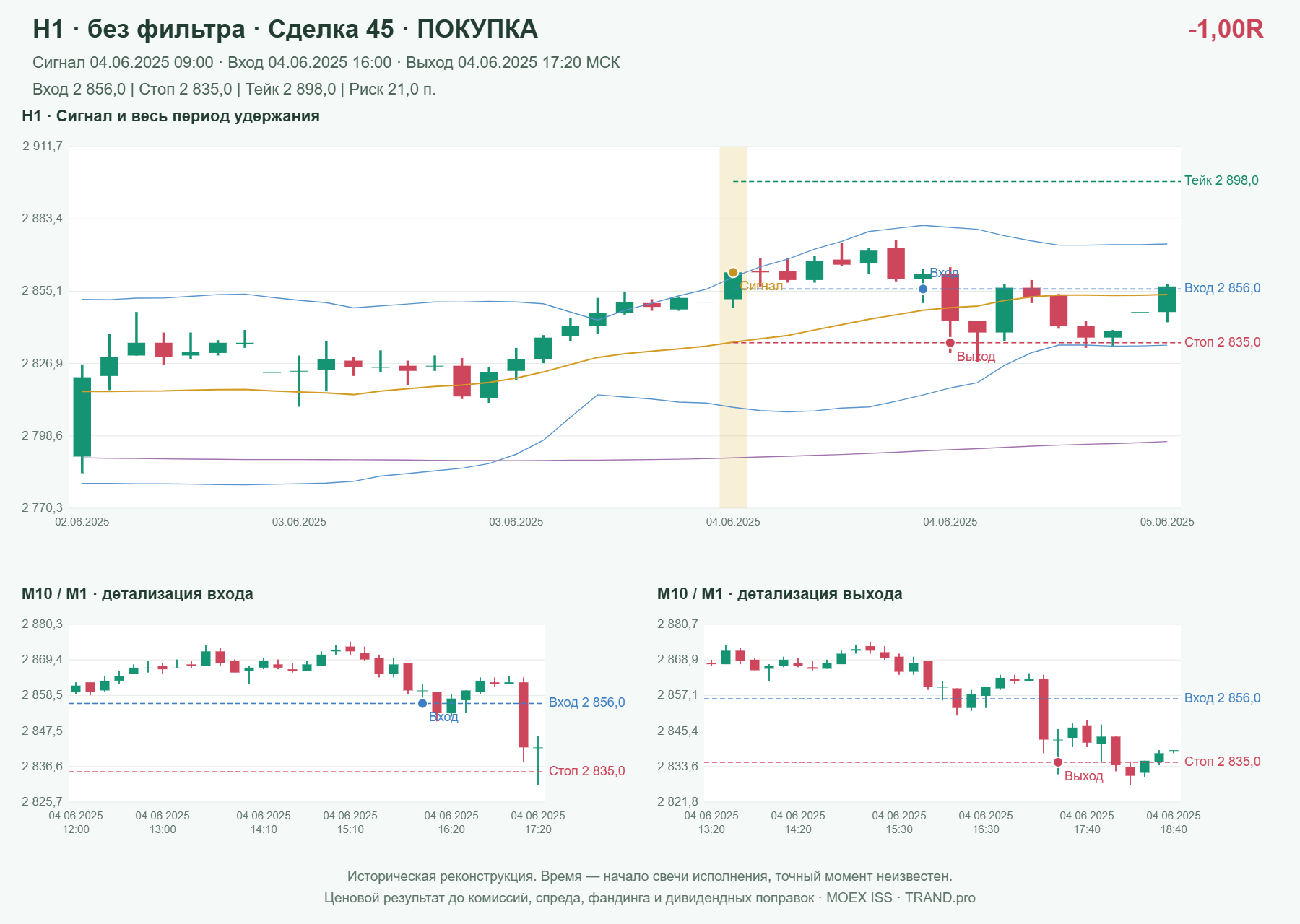Image resolution: width=1300 pixels, height=924 pixels.
Task: Click 'Стоп 2 835,0' label in exit detail chart
Action: pyautogui.click(x=1222, y=762)
